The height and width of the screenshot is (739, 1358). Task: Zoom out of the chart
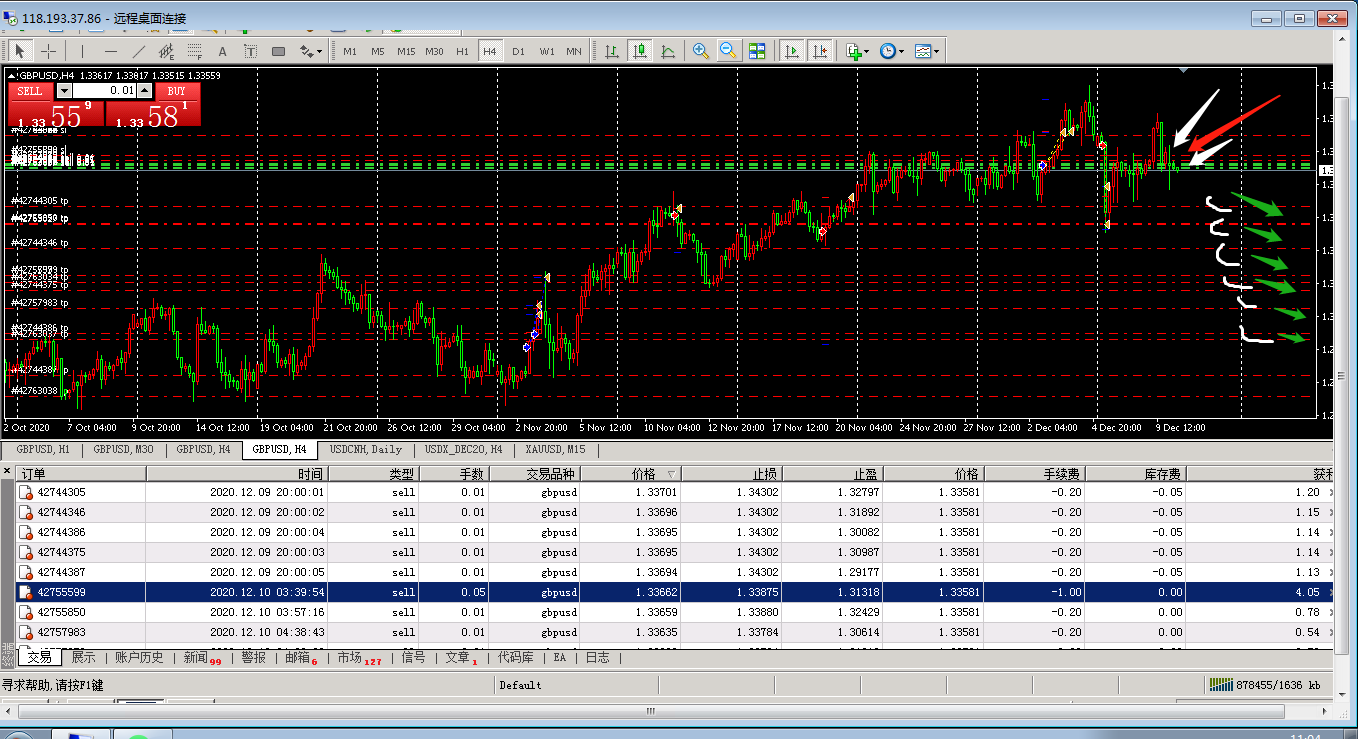pos(728,51)
